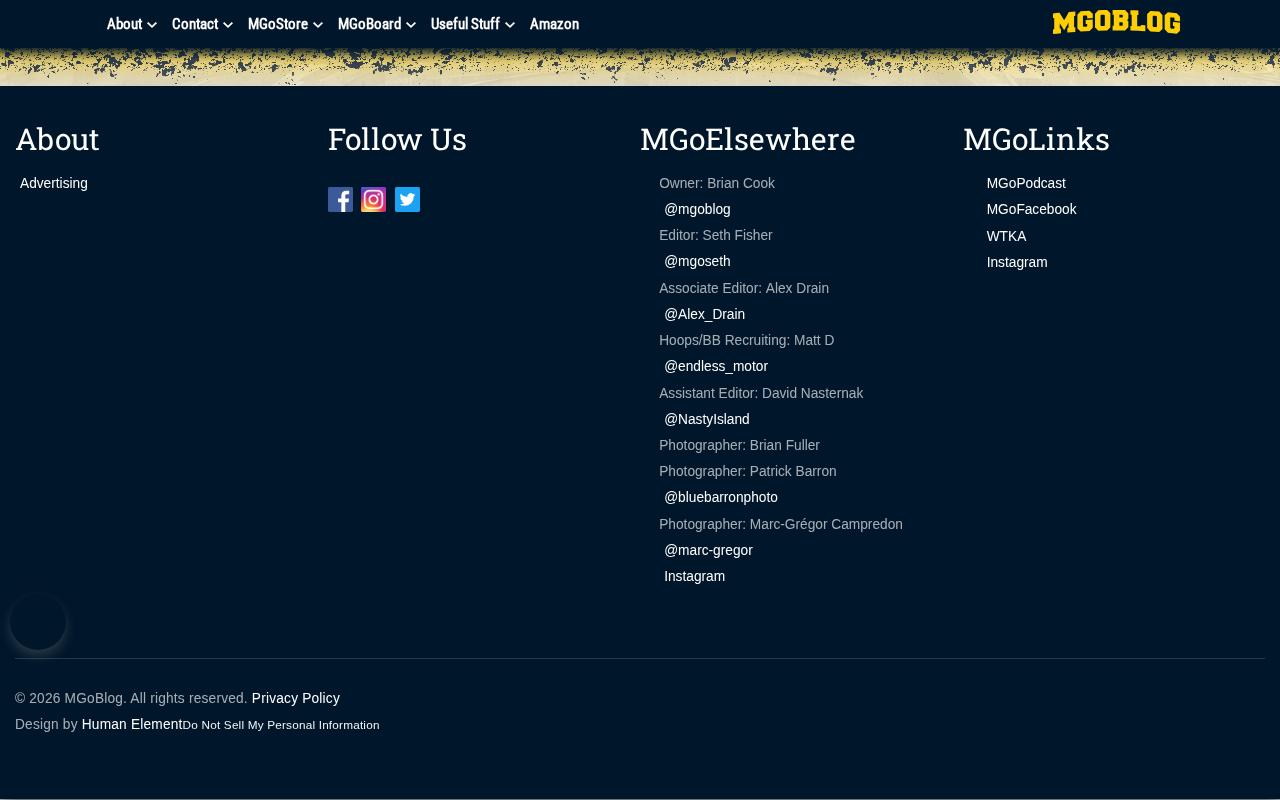
Task: Open the MGoPodcast link
Action: tap(1026, 183)
